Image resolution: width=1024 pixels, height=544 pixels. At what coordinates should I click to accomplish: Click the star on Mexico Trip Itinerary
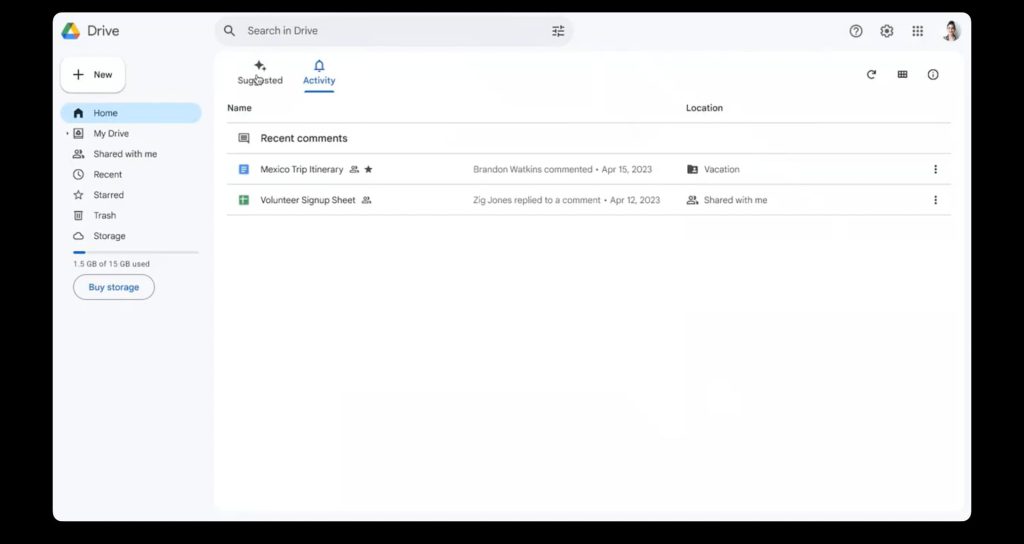[x=368, y=170]
